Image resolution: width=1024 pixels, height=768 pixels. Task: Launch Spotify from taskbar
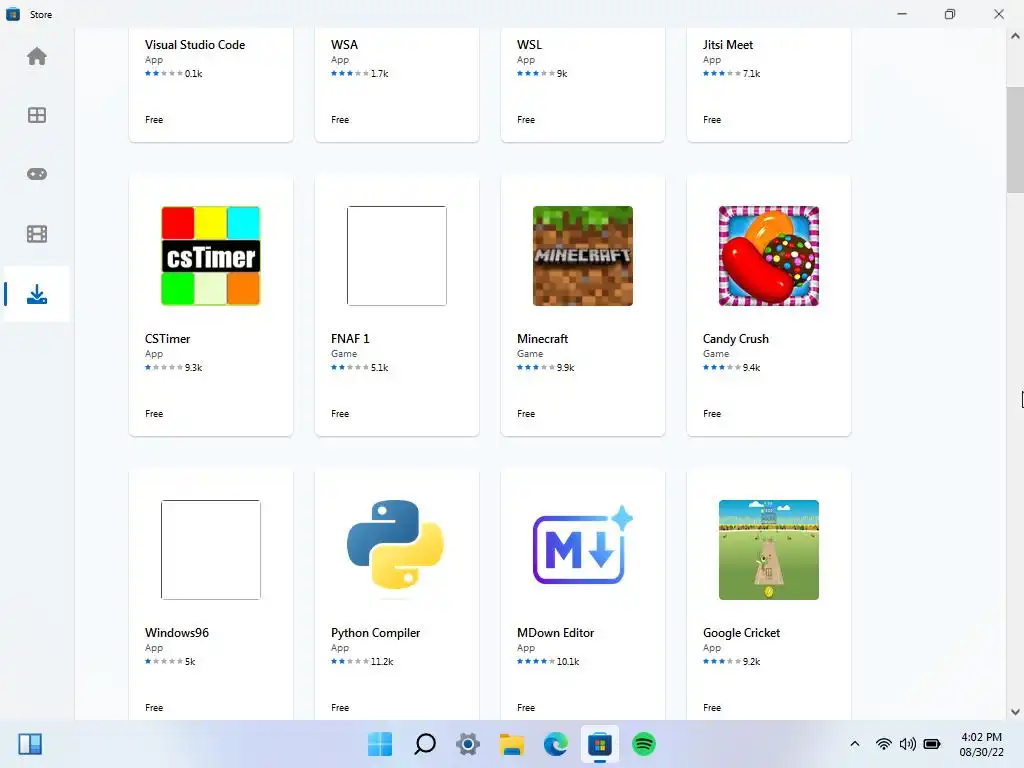click(644, 744)
